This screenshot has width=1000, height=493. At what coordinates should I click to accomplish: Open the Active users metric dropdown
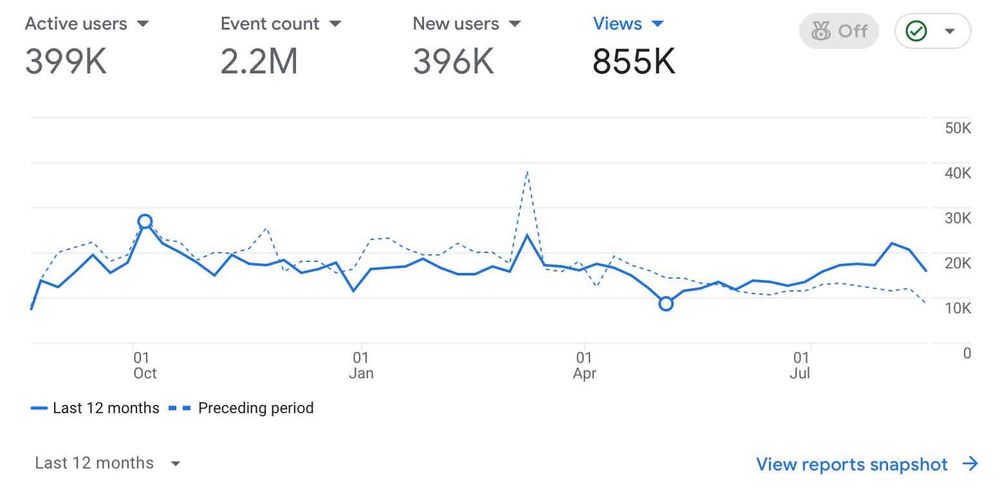[x=142, y=23]
